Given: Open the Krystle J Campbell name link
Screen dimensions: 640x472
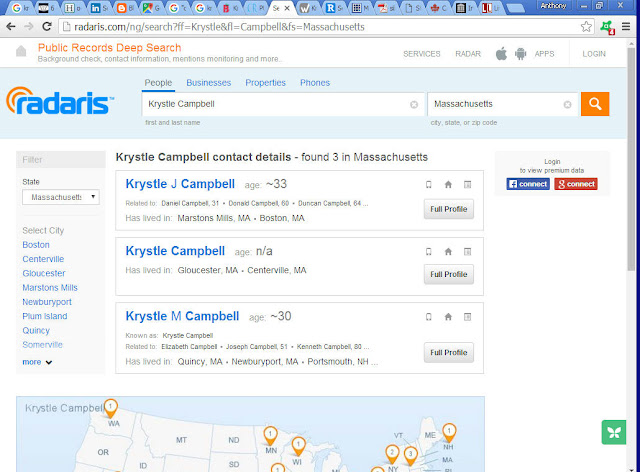Looking at the screenshot, I should [180, 184].
